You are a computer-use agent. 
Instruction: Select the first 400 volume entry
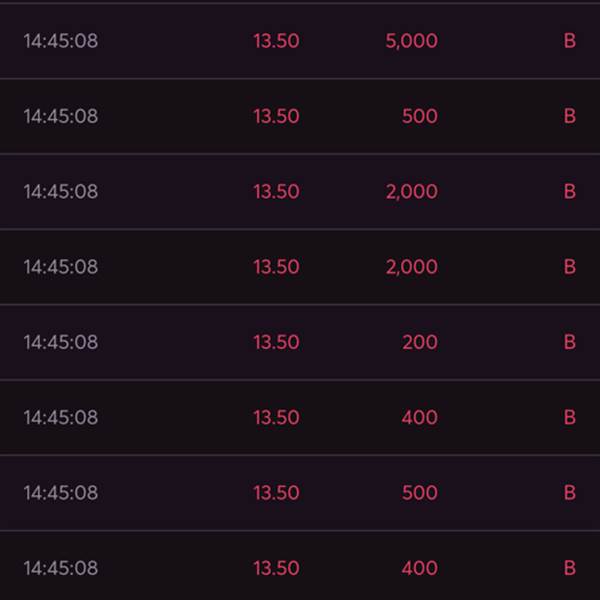coord(419,417)
